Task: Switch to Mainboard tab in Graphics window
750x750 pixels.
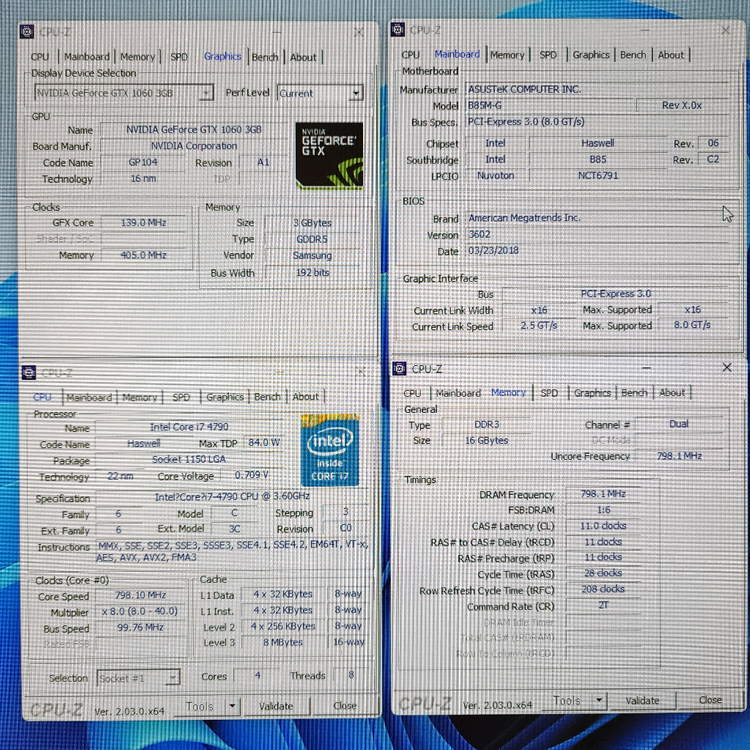Action: pos(87,56)
